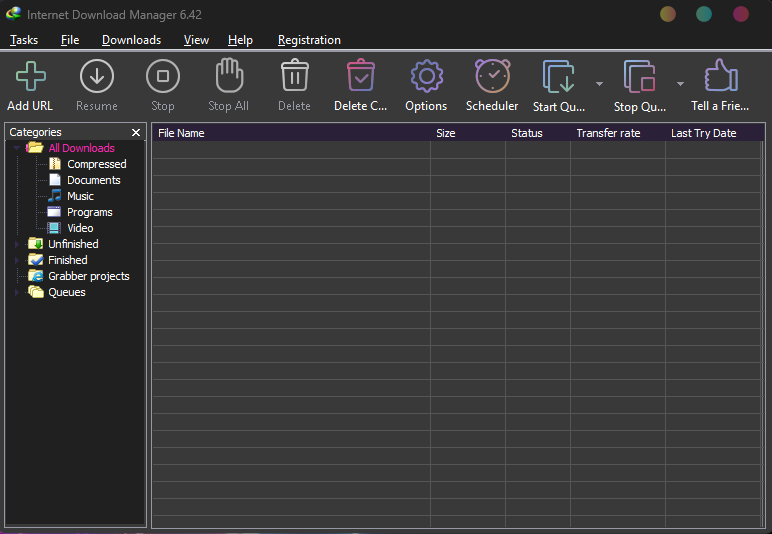Viewport: 772px width, 534px height.
Task: Click the Start Queue toolbar icon
Action: (x=558, y=76)
